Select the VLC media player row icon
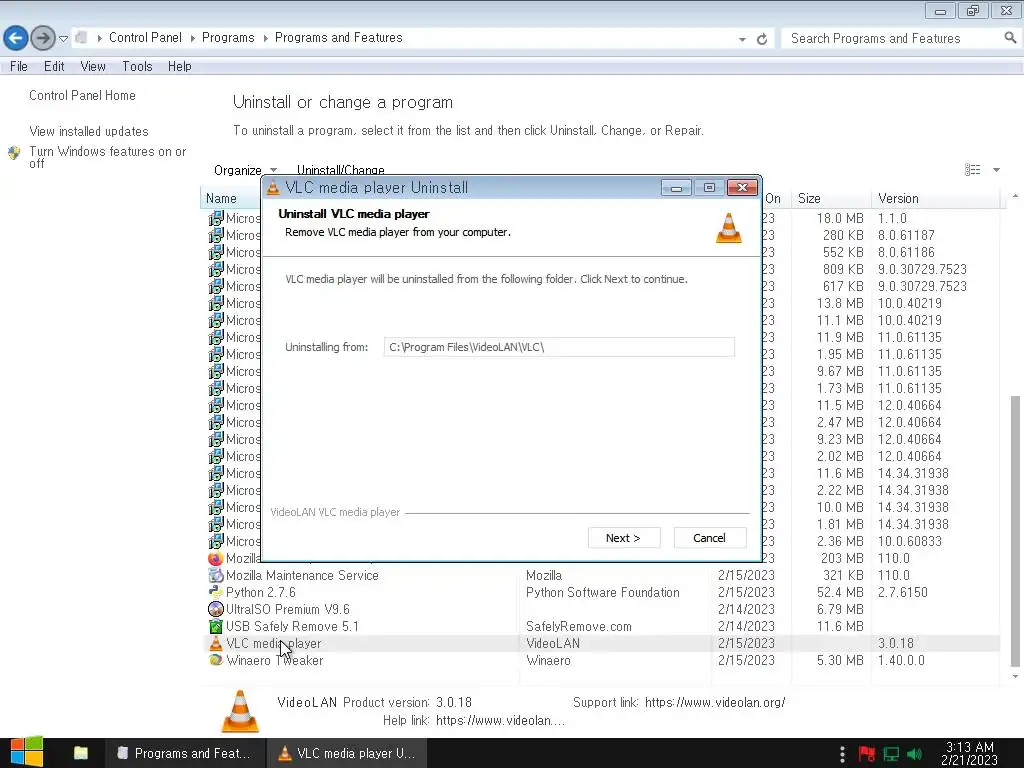Screen dimensions: 1024x768 coord(216,643)
